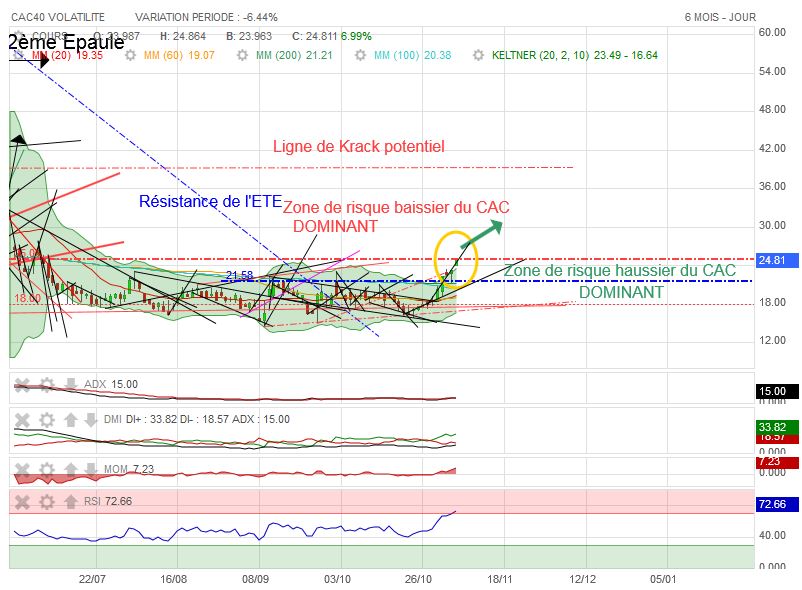Viewport: 802px width, 590px height.
Task: Click the MM (60) 19.07 label
Action: click(x=179, y=55)
